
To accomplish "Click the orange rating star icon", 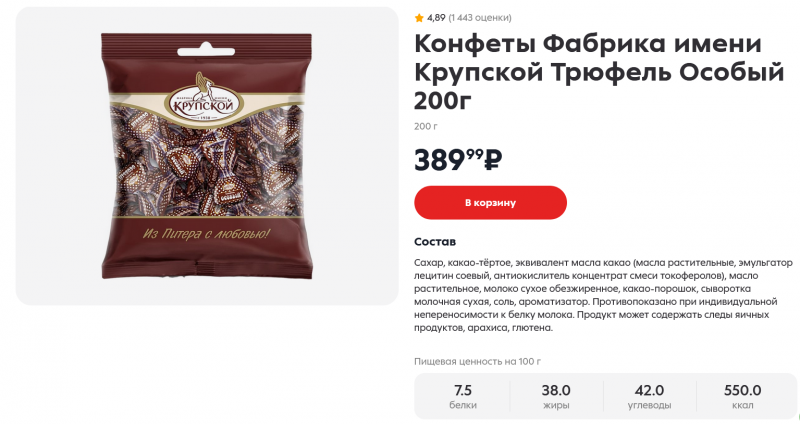I will [419, 18].
